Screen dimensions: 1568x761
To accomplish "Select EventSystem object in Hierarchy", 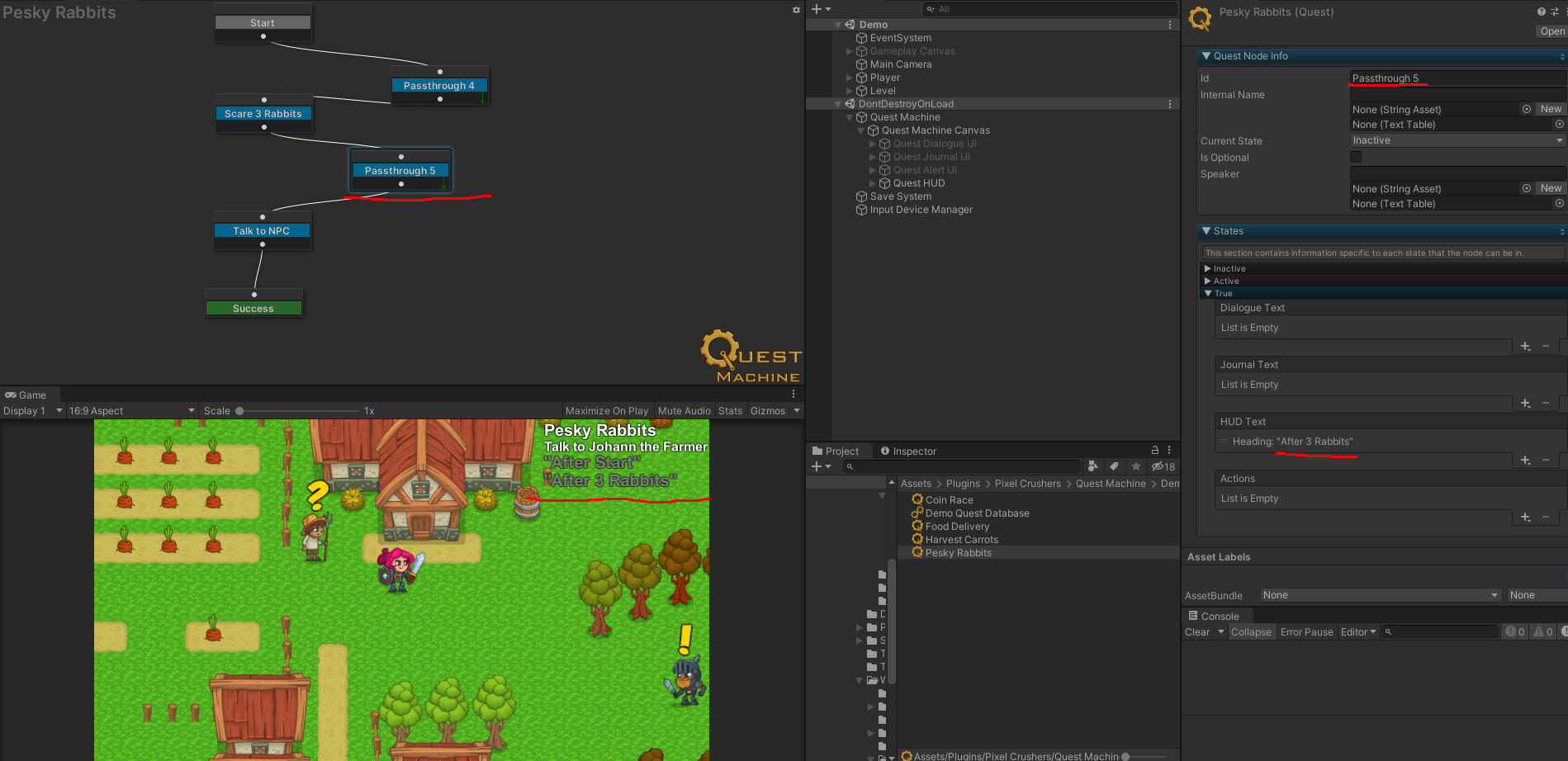I will (x=900, y=38).
